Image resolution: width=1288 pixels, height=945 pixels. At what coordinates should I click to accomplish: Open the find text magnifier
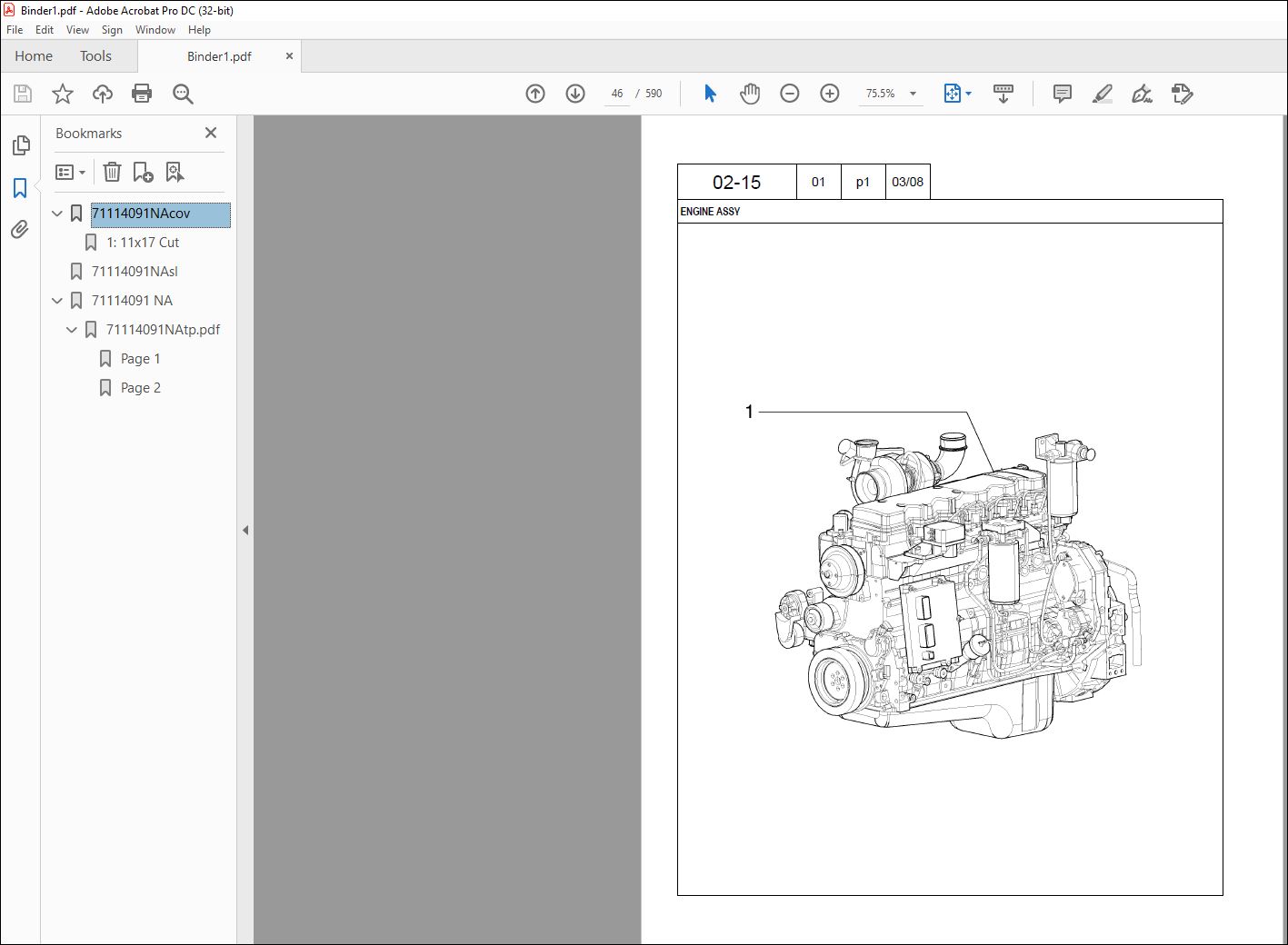(183, 94)
